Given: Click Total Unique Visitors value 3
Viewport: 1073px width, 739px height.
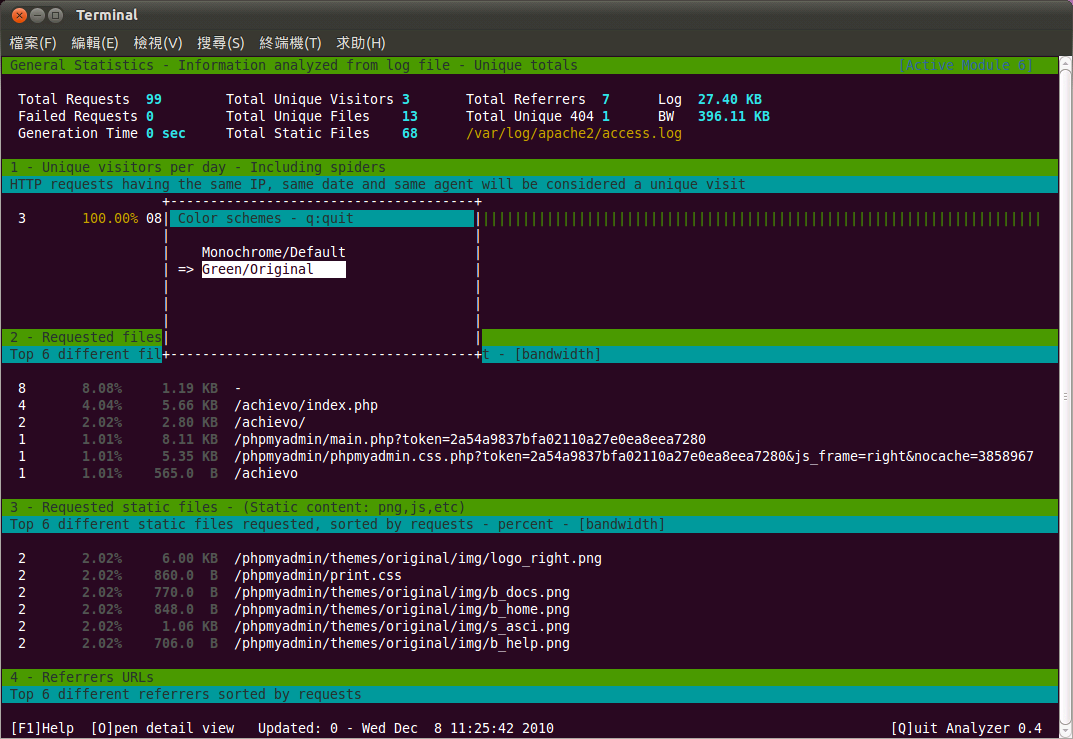Looking at the screenshot, I should click(406, 100).
